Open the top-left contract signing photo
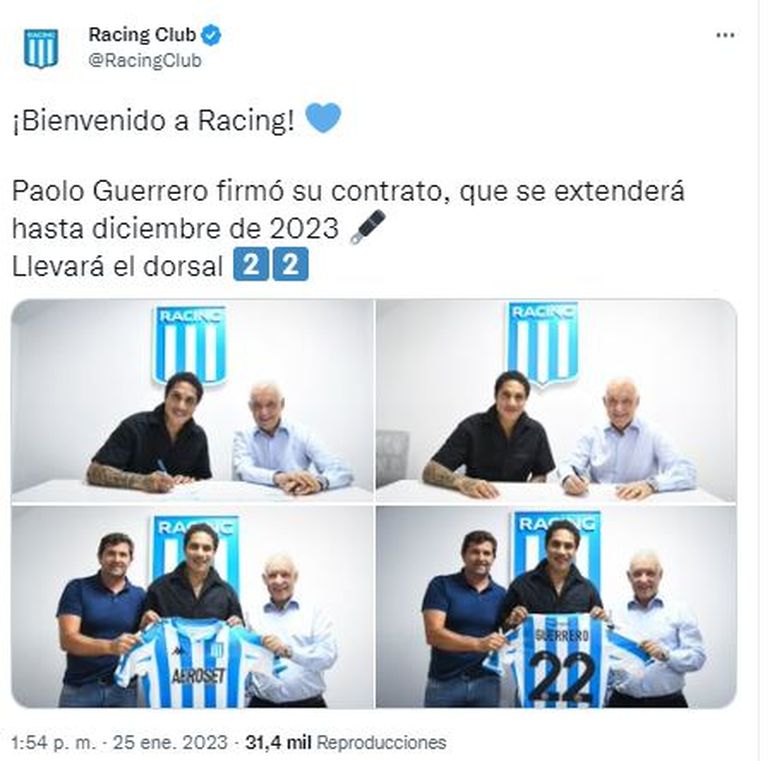 pyautogui.click(x=192, y=401)
